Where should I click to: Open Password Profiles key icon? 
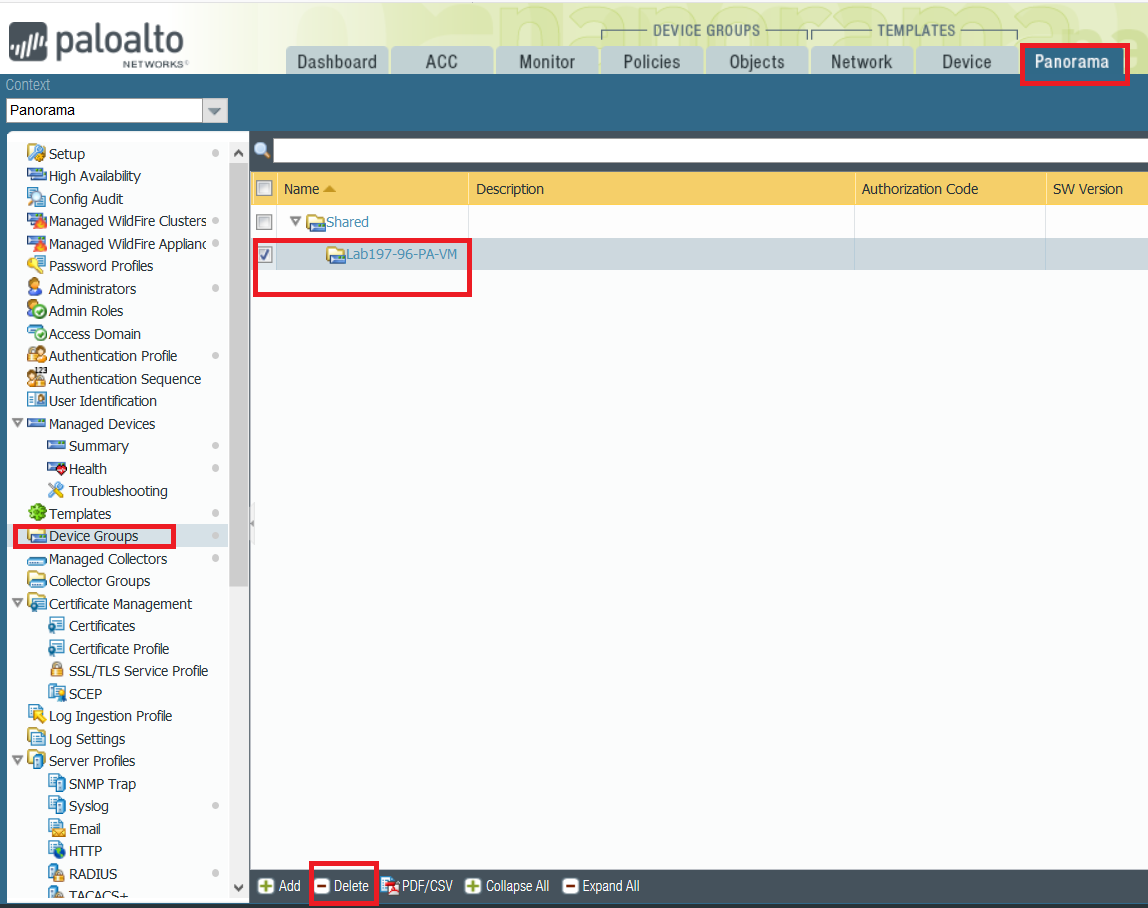pos(36,265)
